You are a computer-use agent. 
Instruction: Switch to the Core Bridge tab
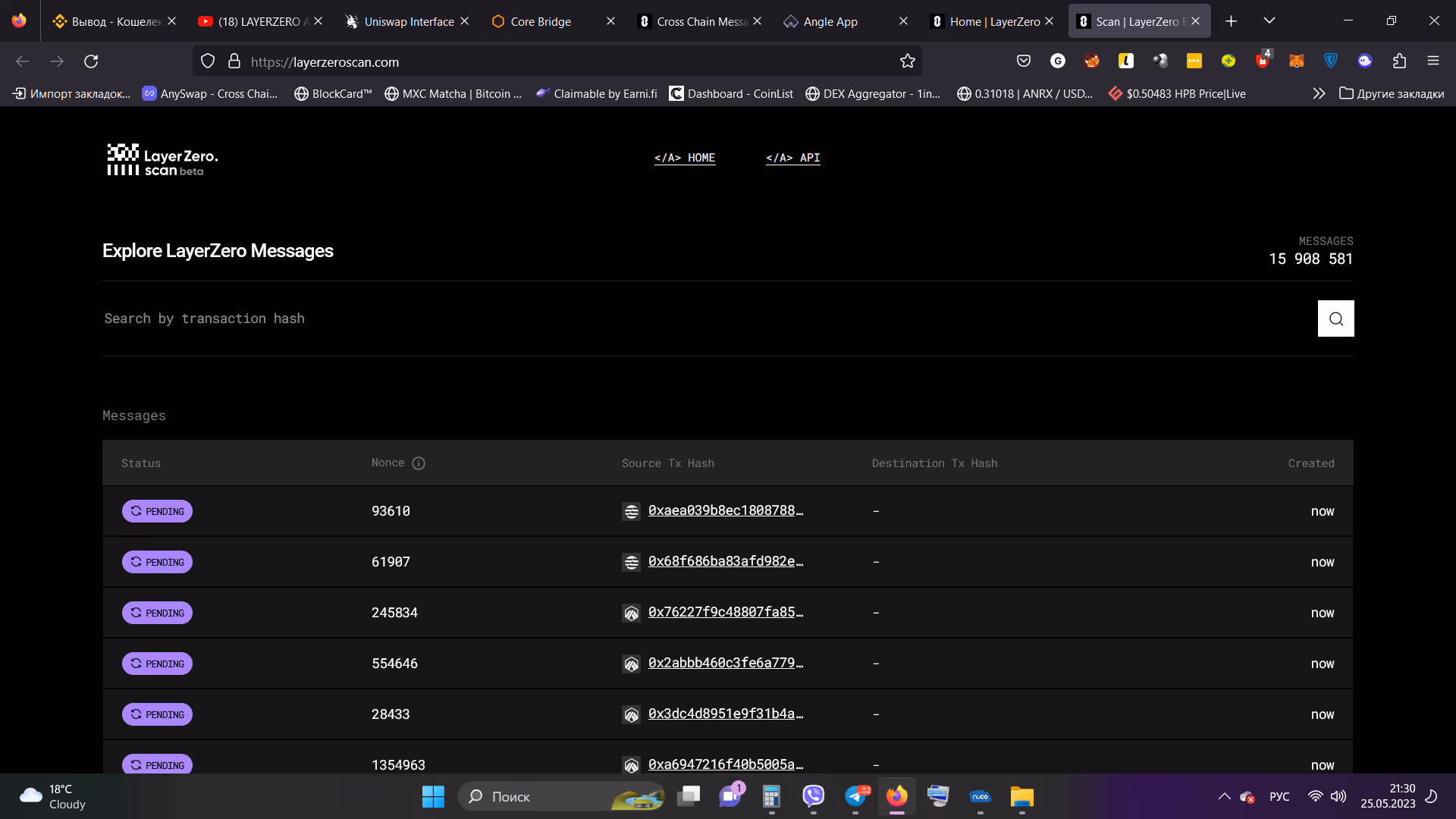tap(540, 21)
